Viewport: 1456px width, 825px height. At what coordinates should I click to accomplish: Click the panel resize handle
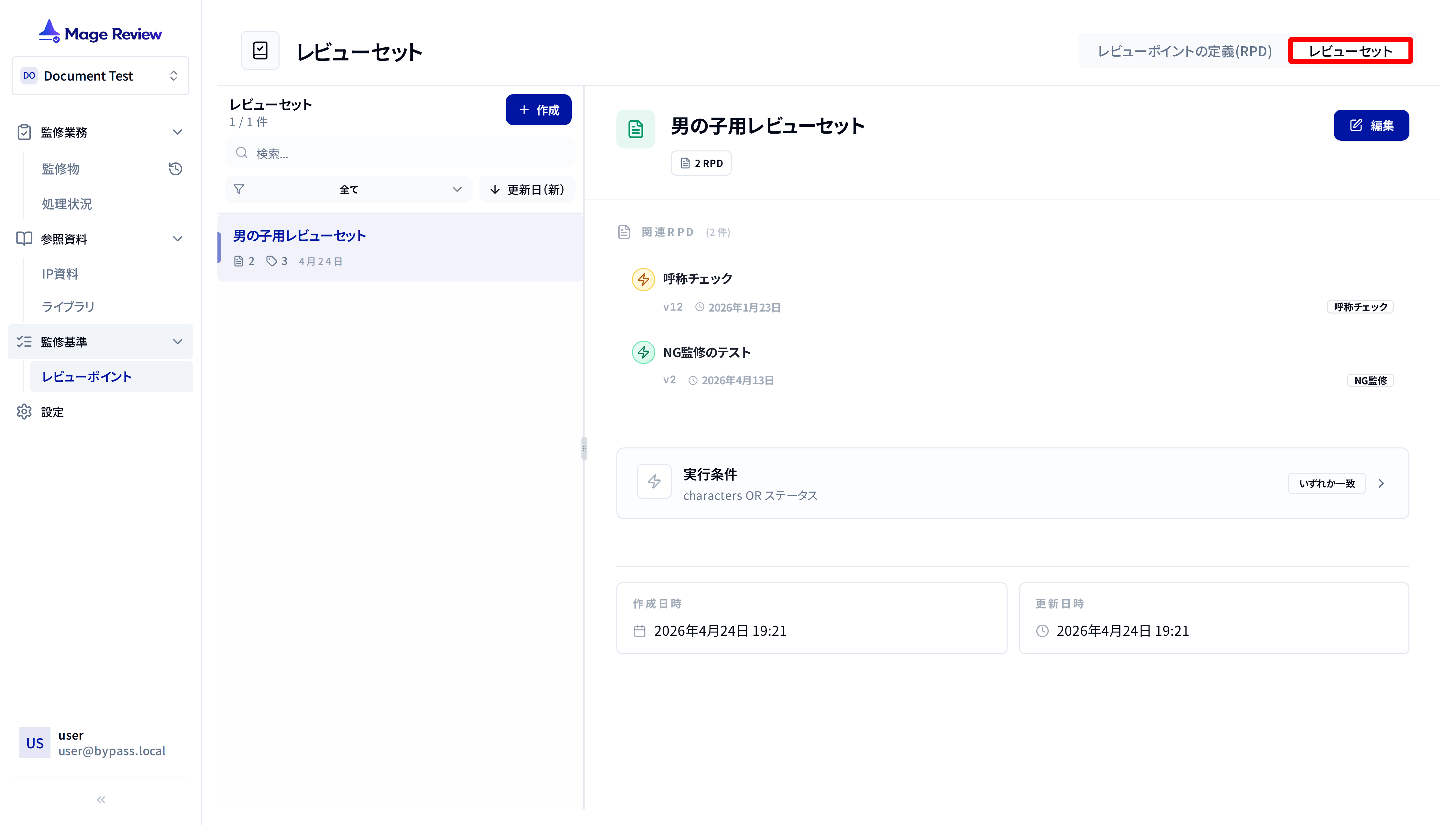coord(584,448)
